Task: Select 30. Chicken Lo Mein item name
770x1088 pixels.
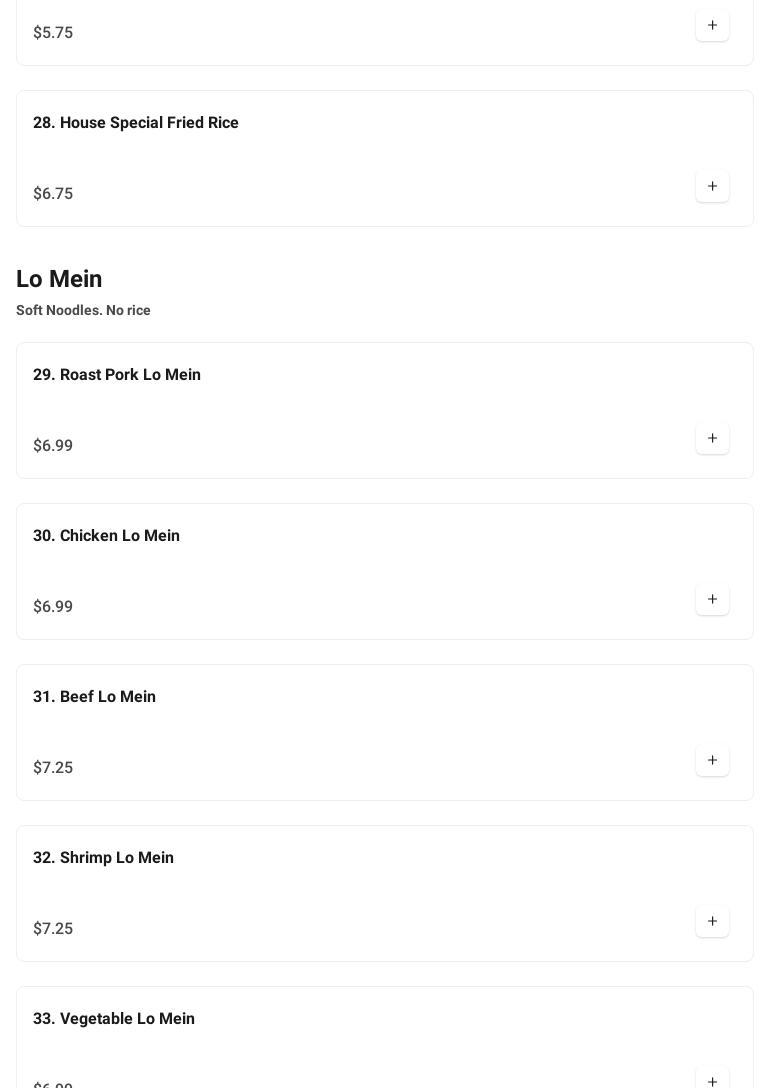Action: click(x=106, y=536)
